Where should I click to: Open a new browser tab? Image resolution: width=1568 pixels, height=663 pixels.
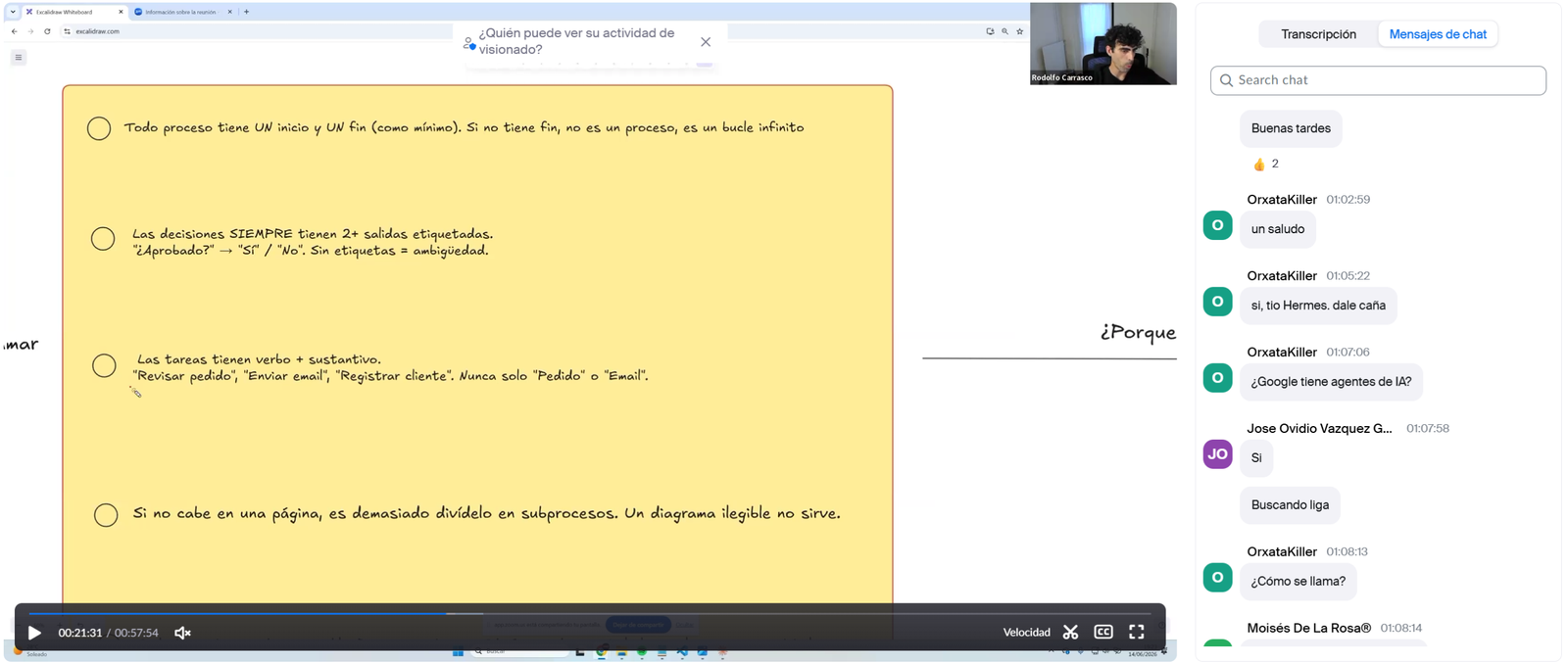point(246,12)
